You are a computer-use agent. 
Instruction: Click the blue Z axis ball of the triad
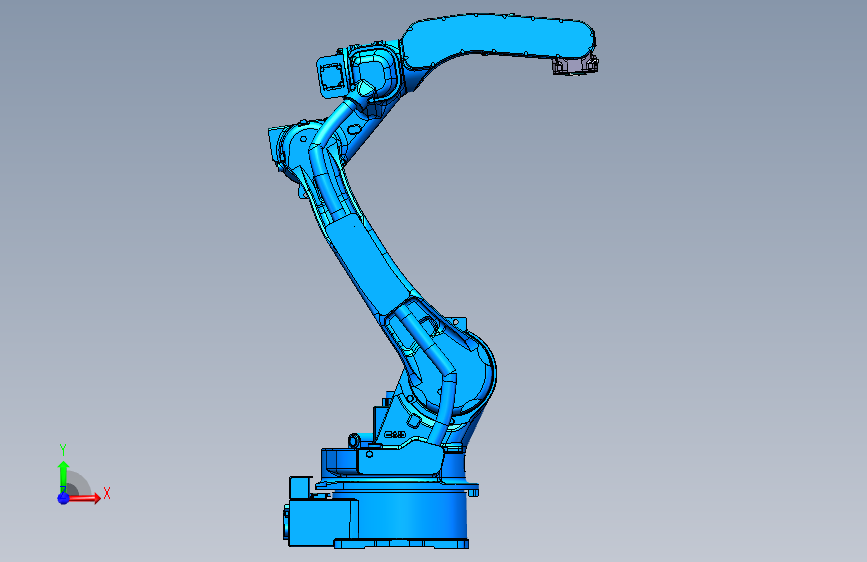63,498
